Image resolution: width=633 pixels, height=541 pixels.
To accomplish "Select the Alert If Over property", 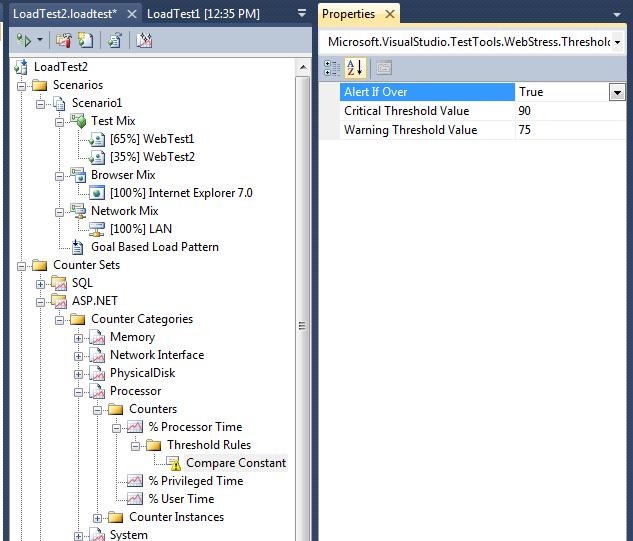I will [427, 92].
